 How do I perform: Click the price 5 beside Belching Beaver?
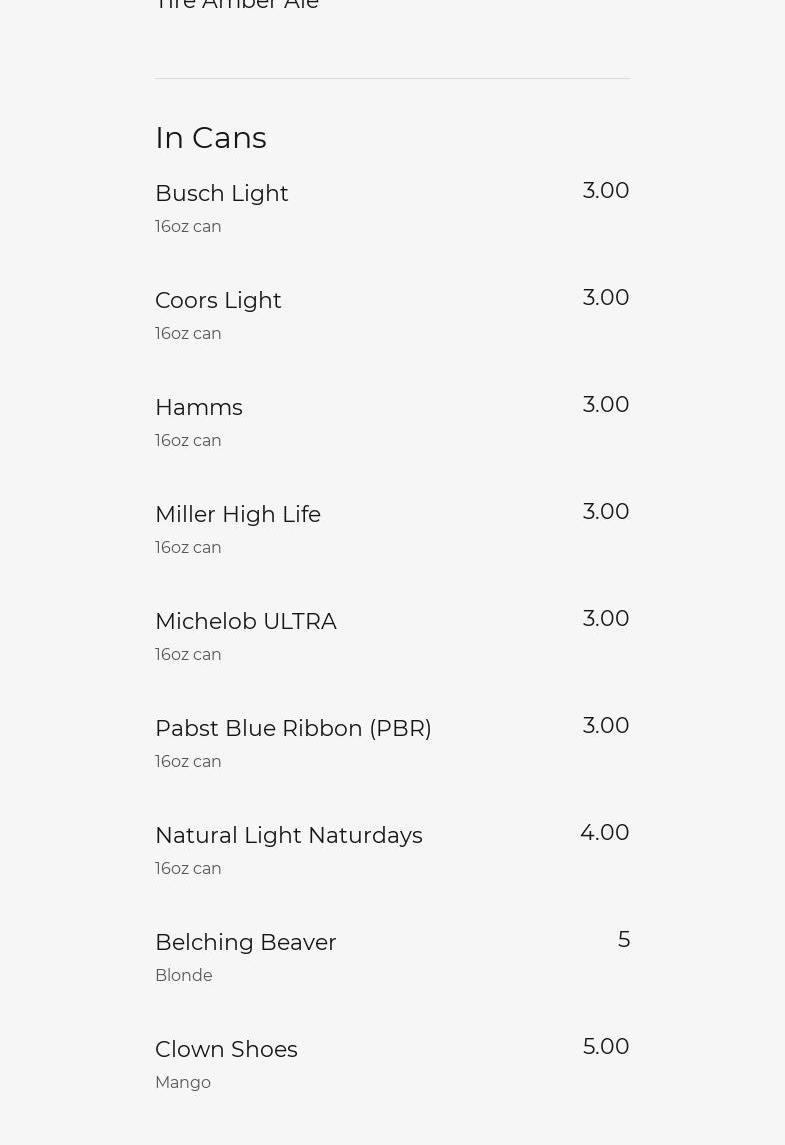point(624,940)
